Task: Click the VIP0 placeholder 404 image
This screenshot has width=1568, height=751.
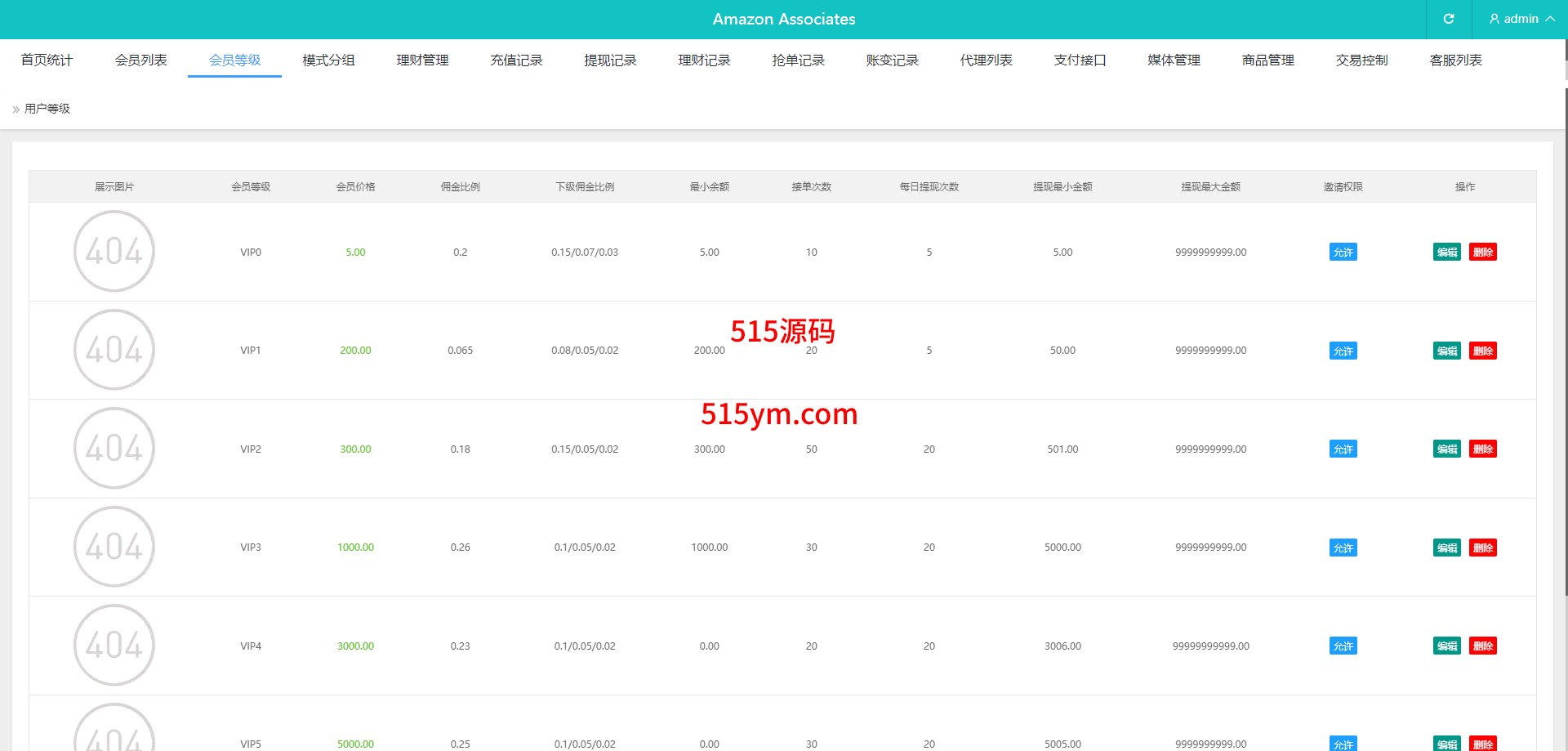Action: [x=114, y=252]
